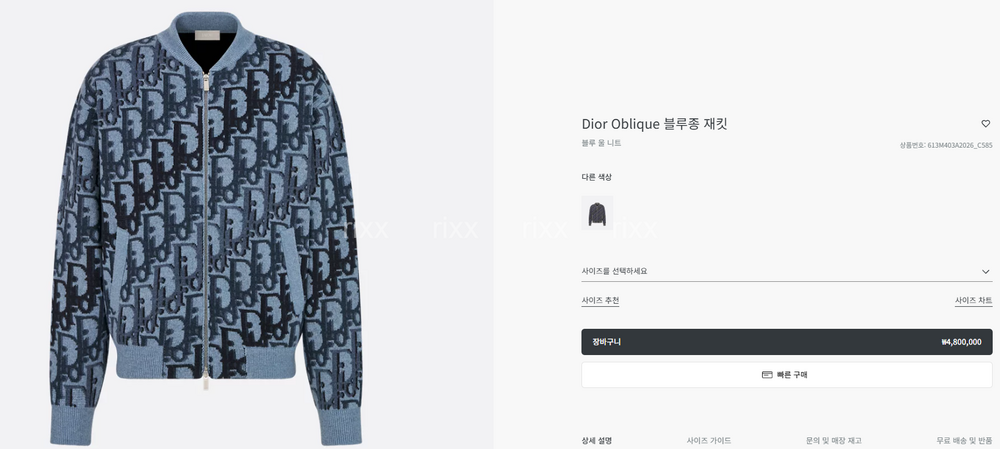Switch to the 사이즈 가이드 tab
1000x449 pixels.
709,441
